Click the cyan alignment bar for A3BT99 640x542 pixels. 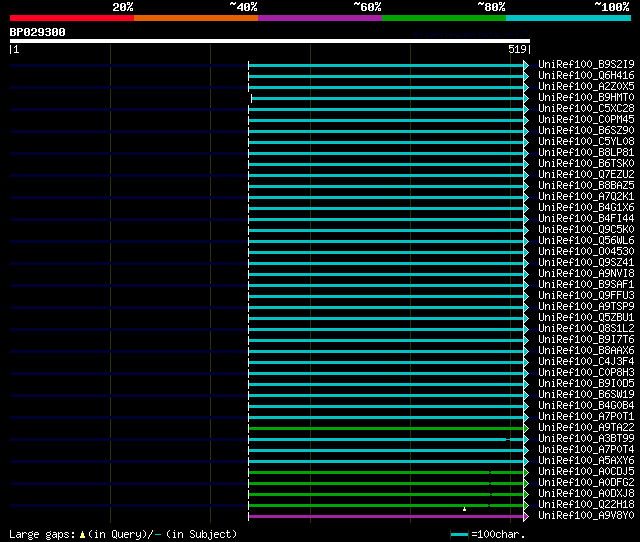(386, 440)
